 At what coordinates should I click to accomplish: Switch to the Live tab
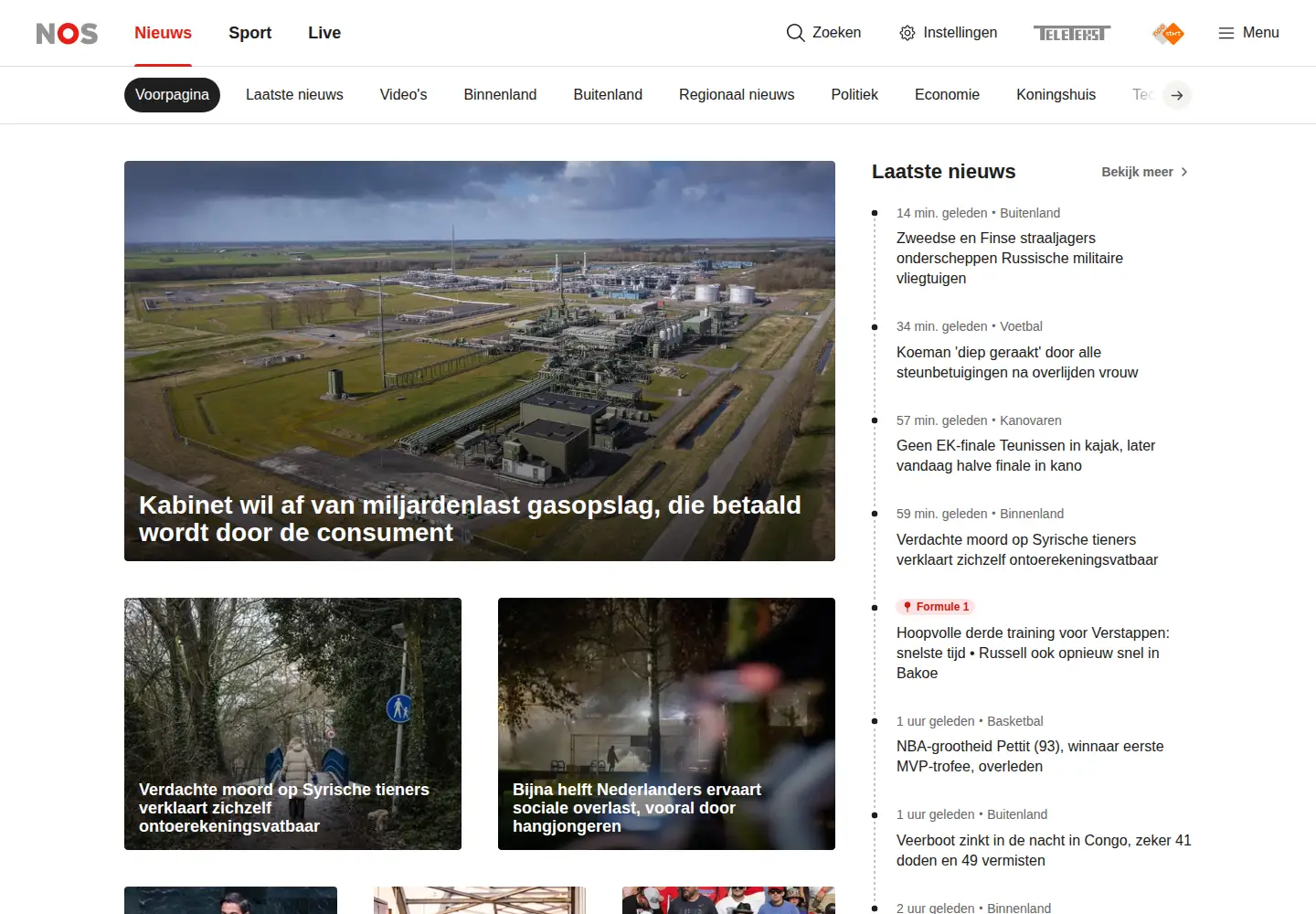(324, 33)
